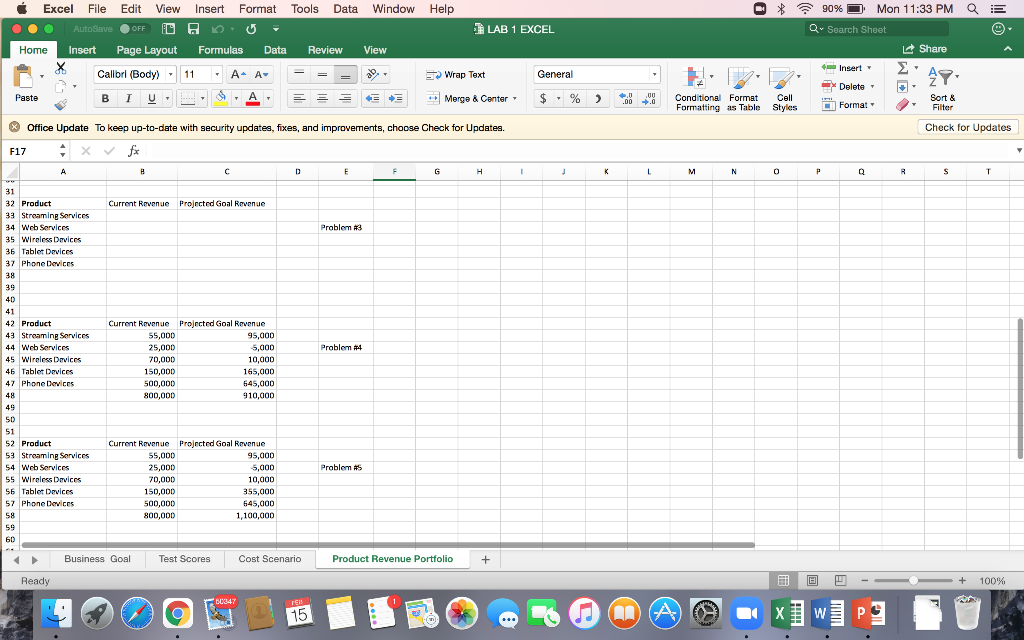
Task: Dismiss the Office Update banner
Action: [x=14, y=127]
